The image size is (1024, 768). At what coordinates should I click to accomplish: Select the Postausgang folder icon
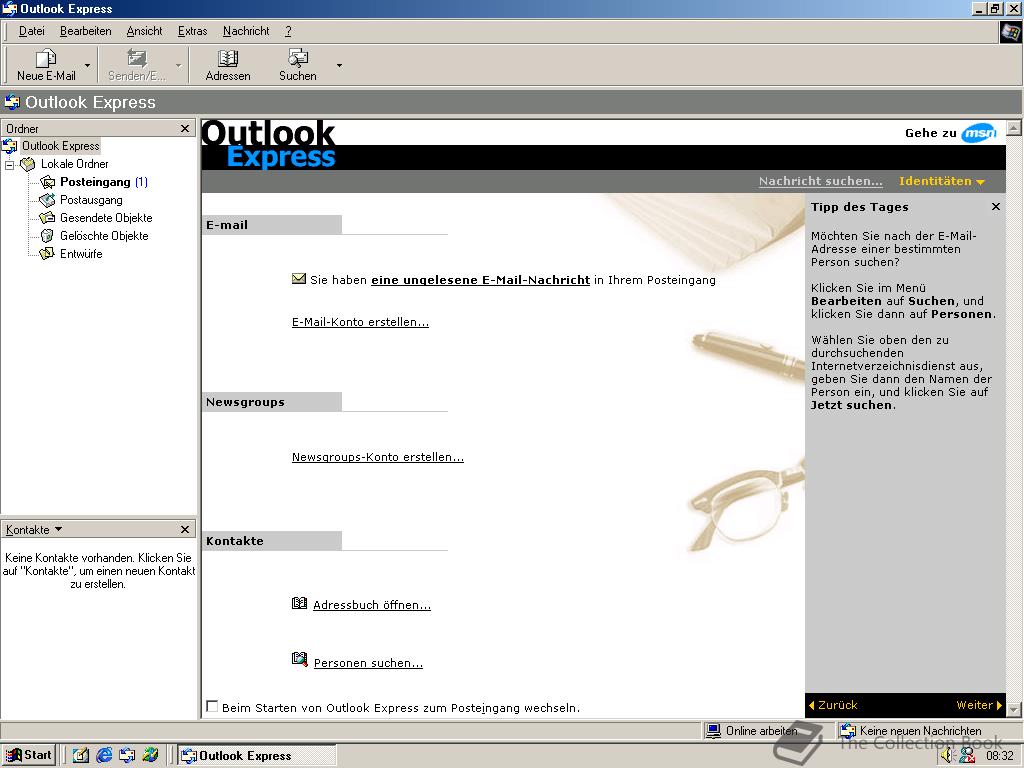coord(48,200)
